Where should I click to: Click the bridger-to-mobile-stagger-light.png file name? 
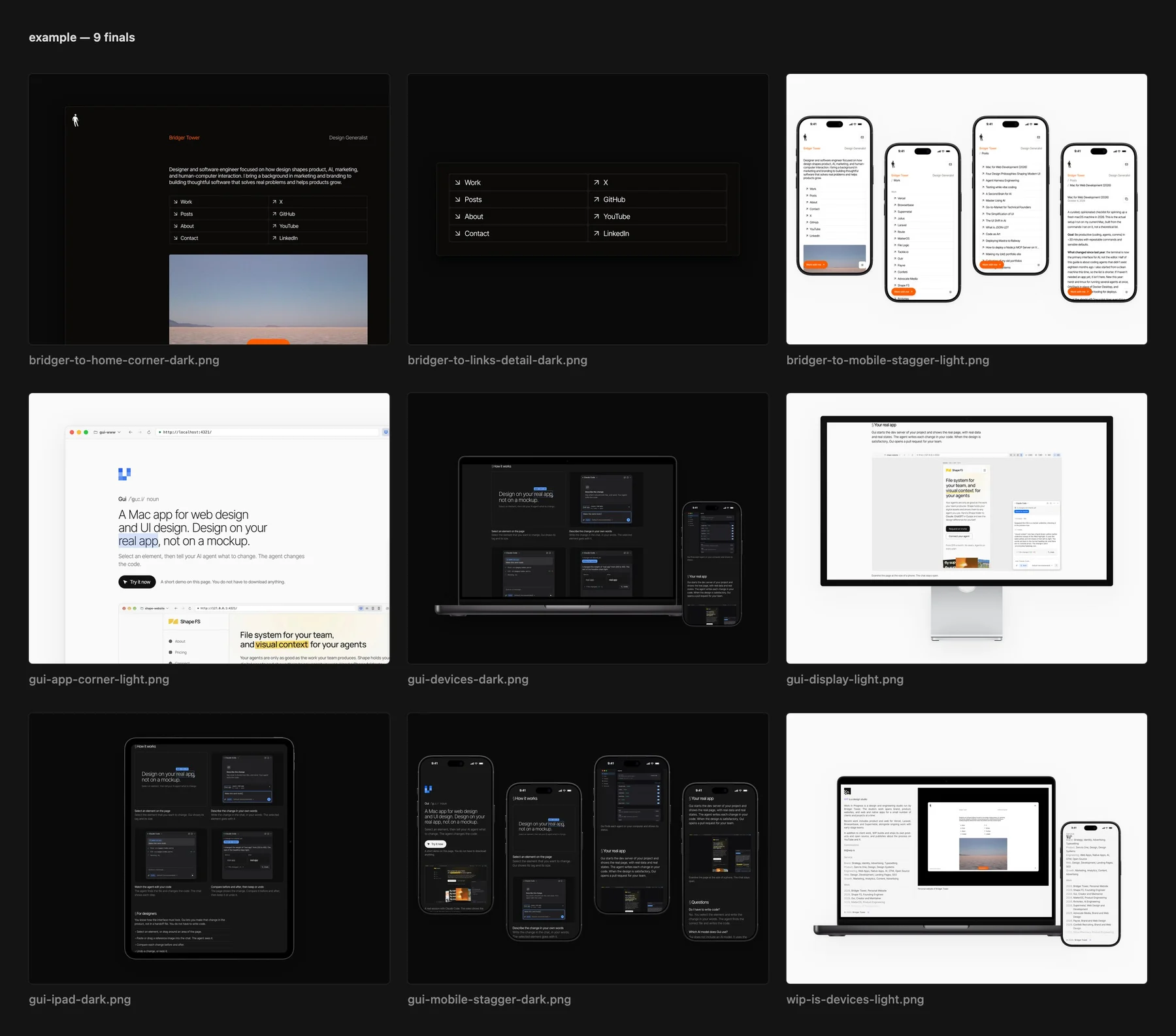888,360
